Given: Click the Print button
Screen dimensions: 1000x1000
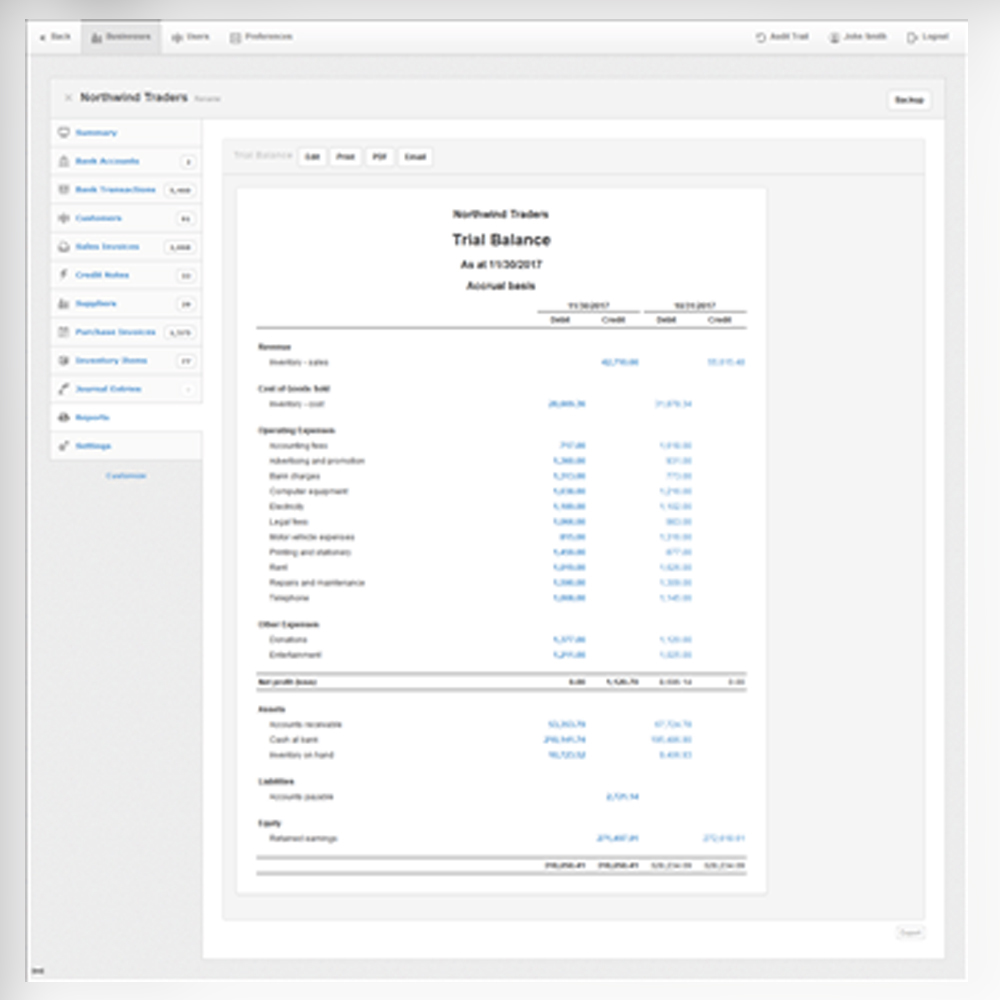Looking at the screenshot, I should pyautogui.click(x=346, y=157).
